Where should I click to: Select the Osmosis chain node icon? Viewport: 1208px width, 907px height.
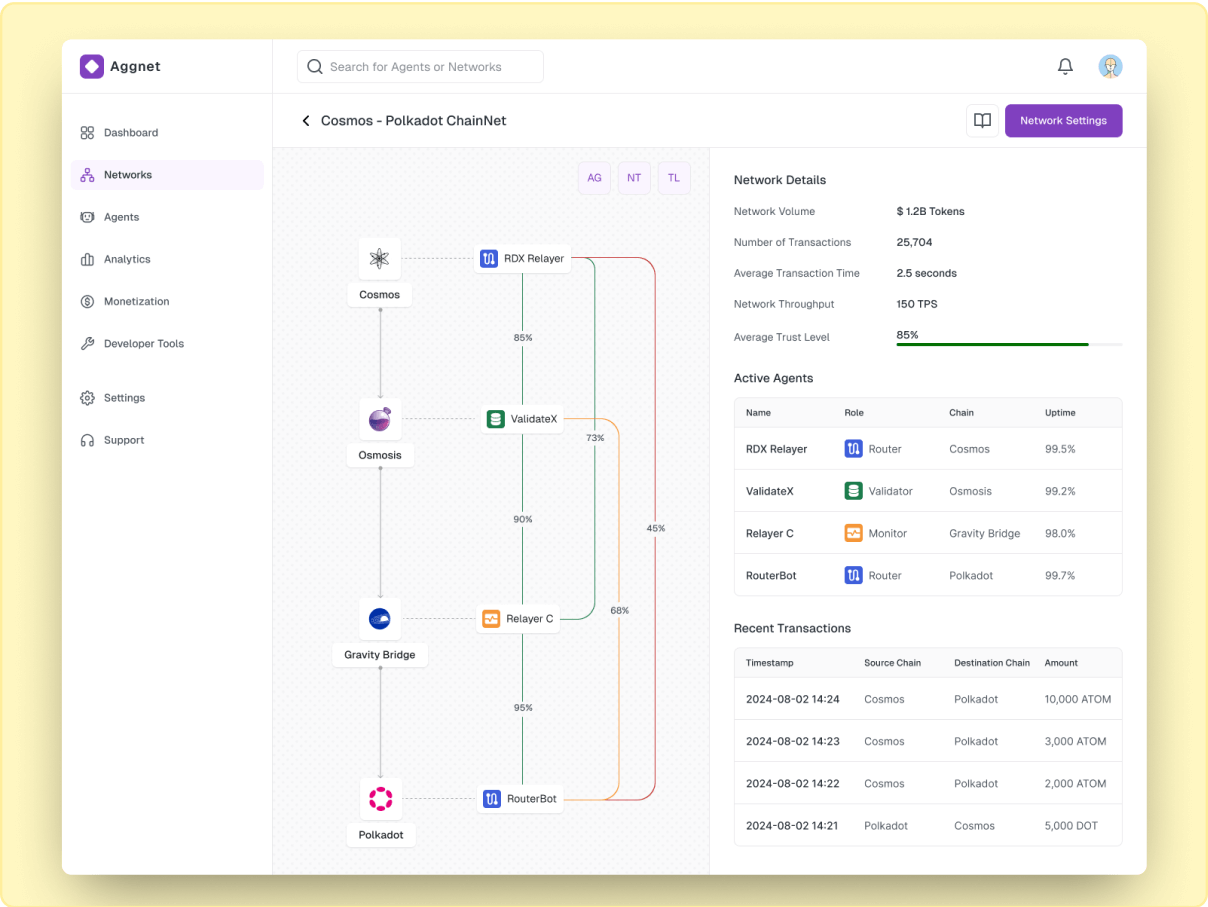[x=380, y=419]
